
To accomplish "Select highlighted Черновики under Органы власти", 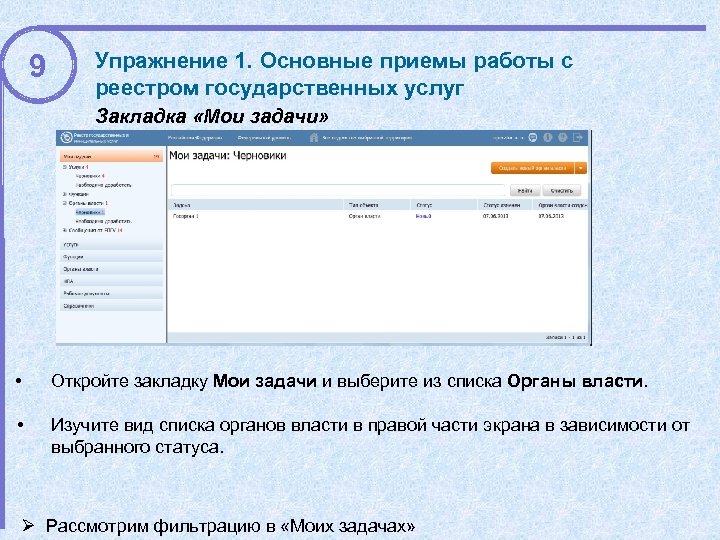I will click(x=90, y=212).
